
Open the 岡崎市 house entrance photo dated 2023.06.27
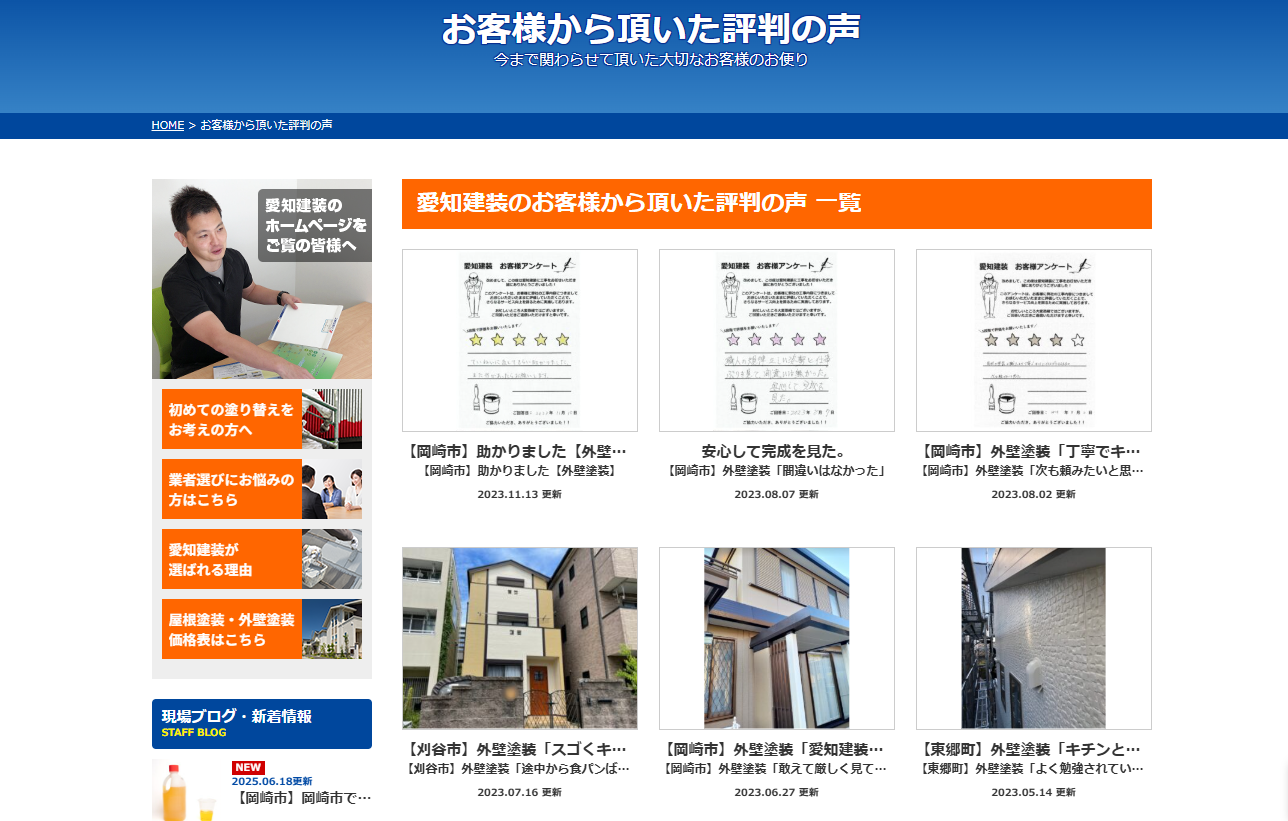coord(777,638)
